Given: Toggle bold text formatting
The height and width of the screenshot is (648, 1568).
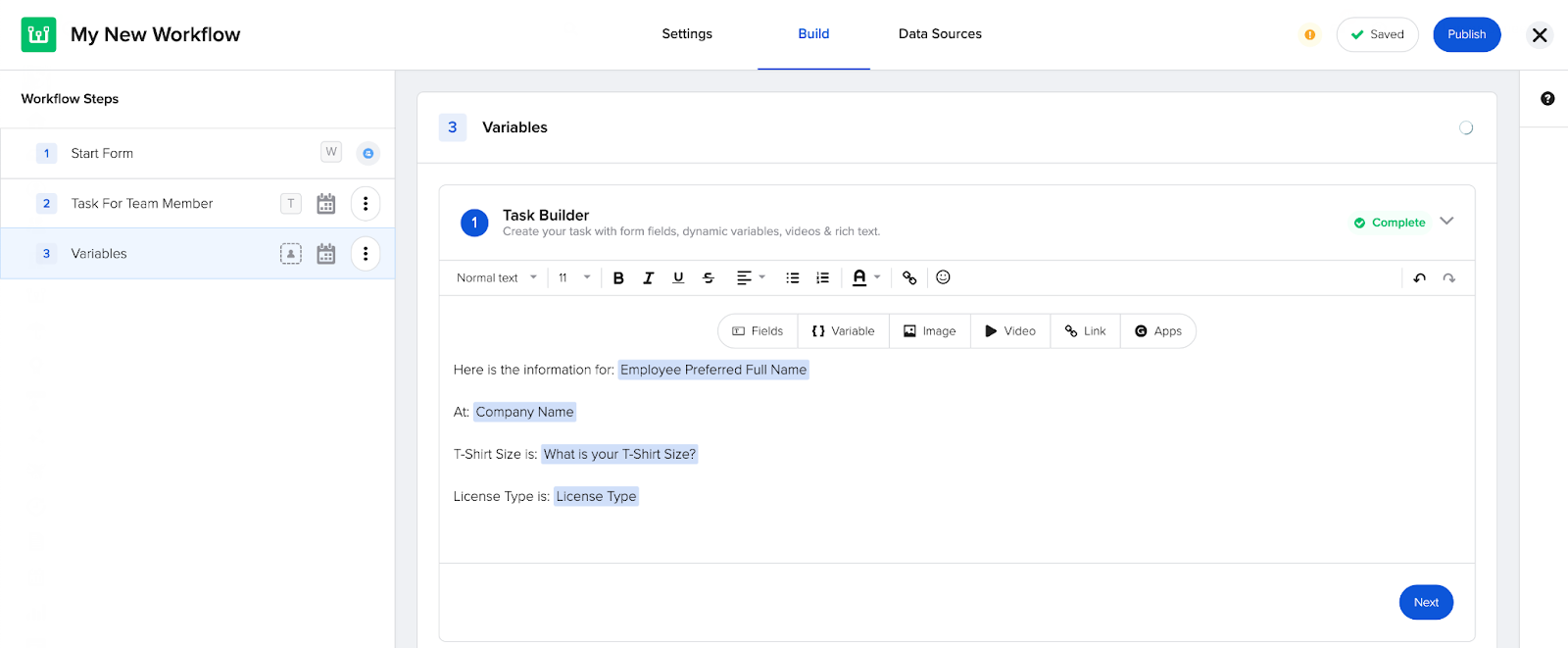Looking at the screenshot, I should (618, 278).
